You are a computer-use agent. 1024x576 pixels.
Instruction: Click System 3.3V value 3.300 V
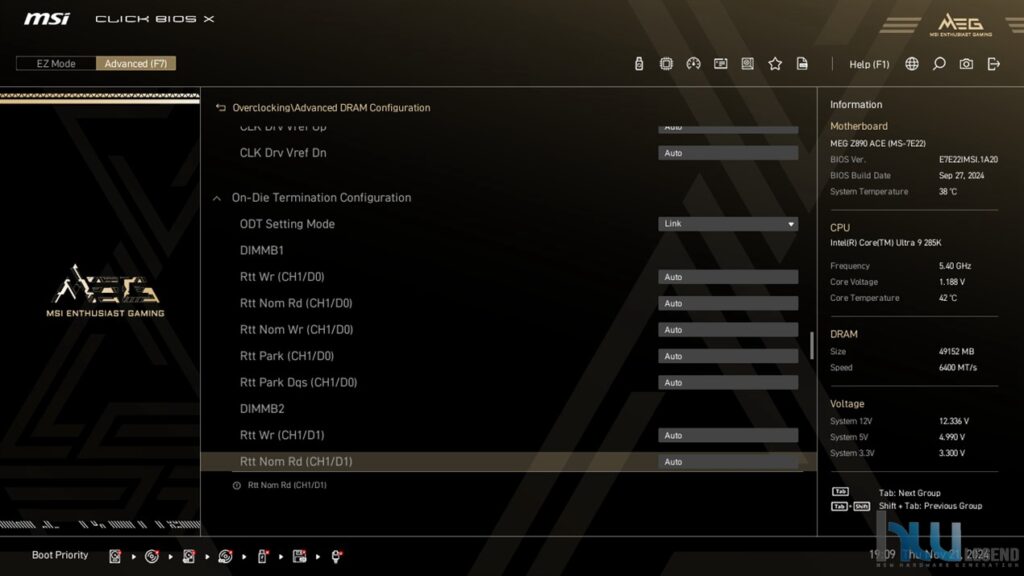pyautogui.click(x=952, y=453)
